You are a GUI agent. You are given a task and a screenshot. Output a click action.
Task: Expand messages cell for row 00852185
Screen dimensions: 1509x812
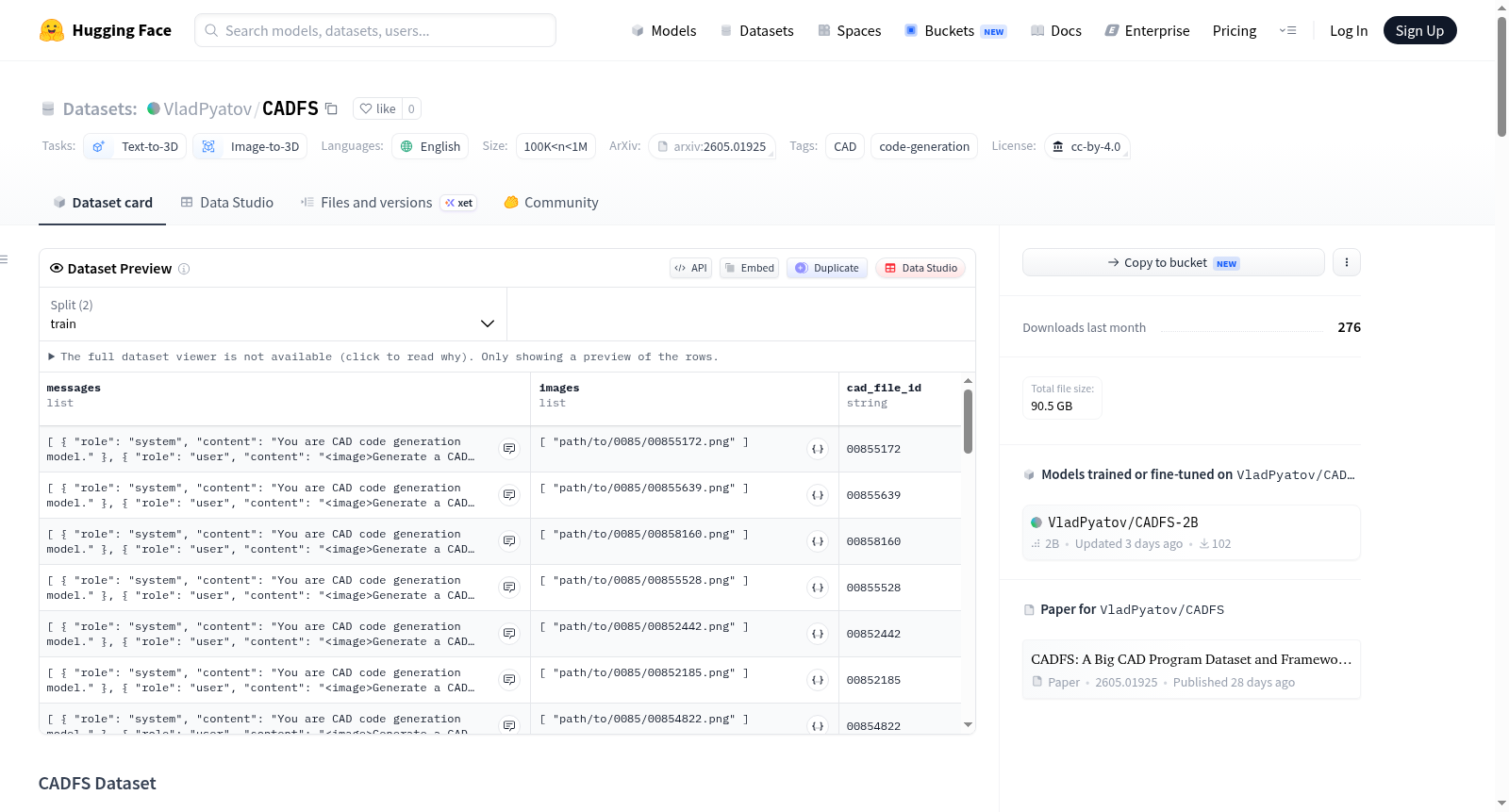click(509, 680)
